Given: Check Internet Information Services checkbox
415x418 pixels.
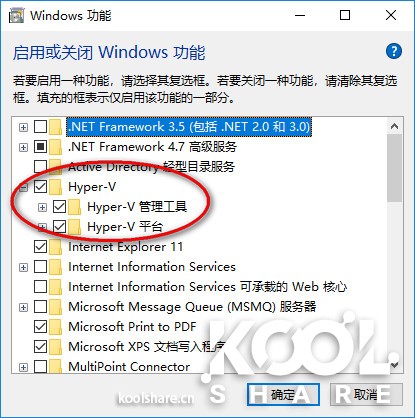Looking at the screenshot, I should pyautogui.click(x=40, y=267).
